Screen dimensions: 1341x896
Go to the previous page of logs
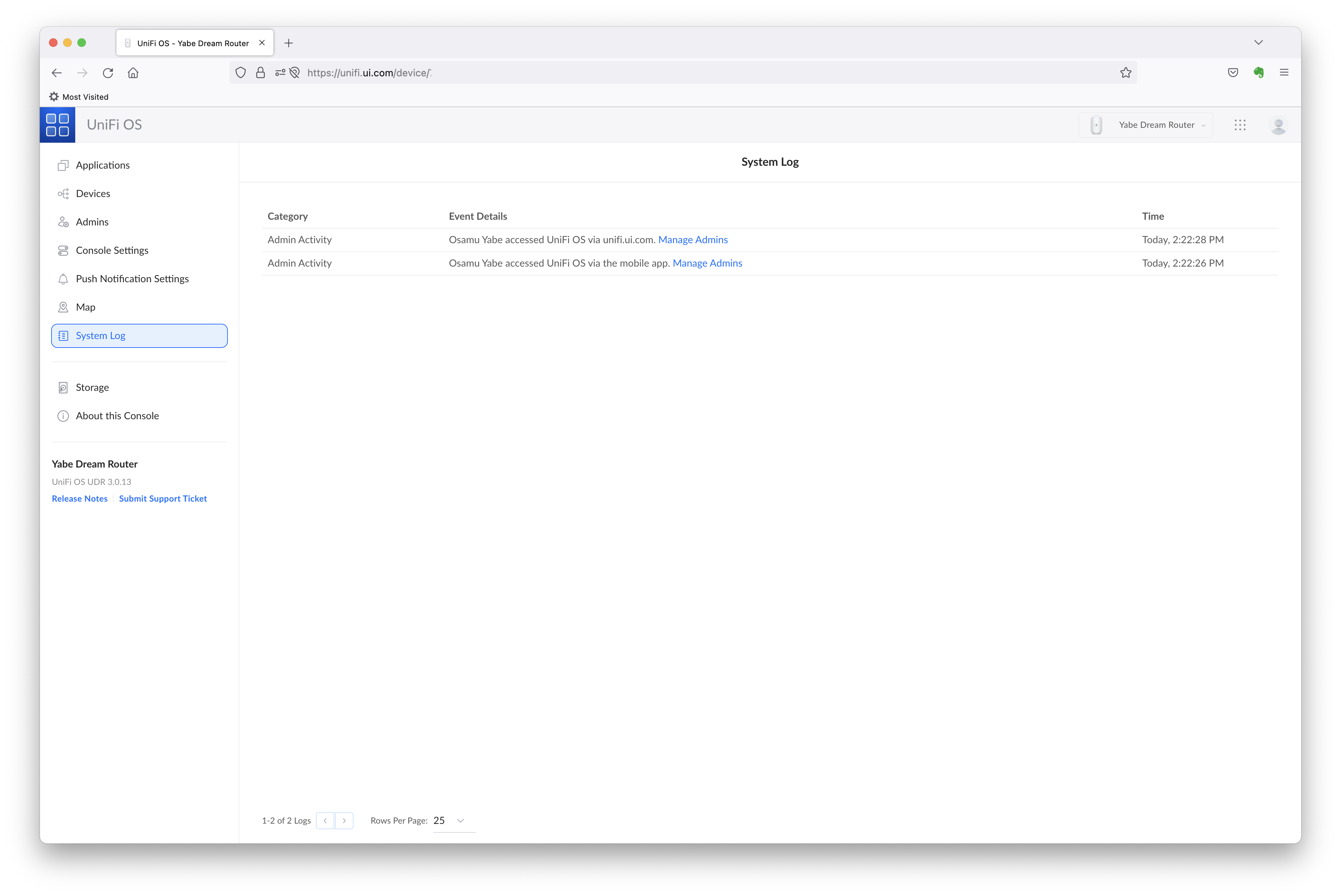point(325,821)
